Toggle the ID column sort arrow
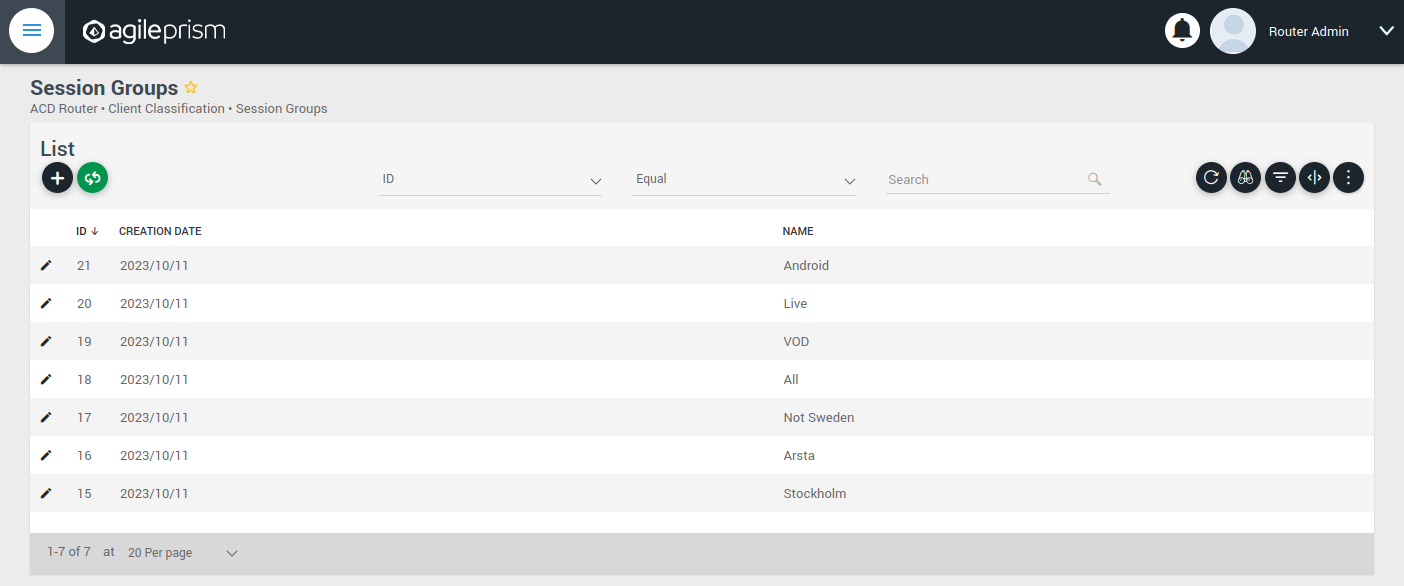This screenshot has height=586, width=1404. pyautogui.click(x=94, y=230)
